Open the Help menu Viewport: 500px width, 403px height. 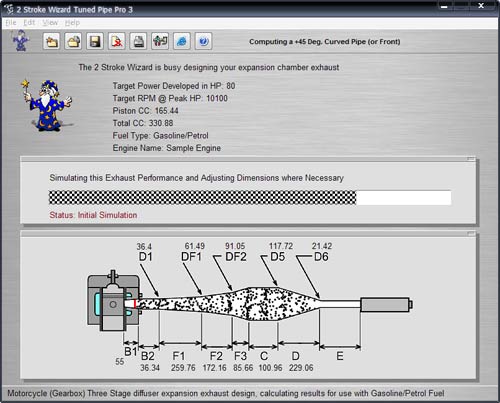pos(72,23)
